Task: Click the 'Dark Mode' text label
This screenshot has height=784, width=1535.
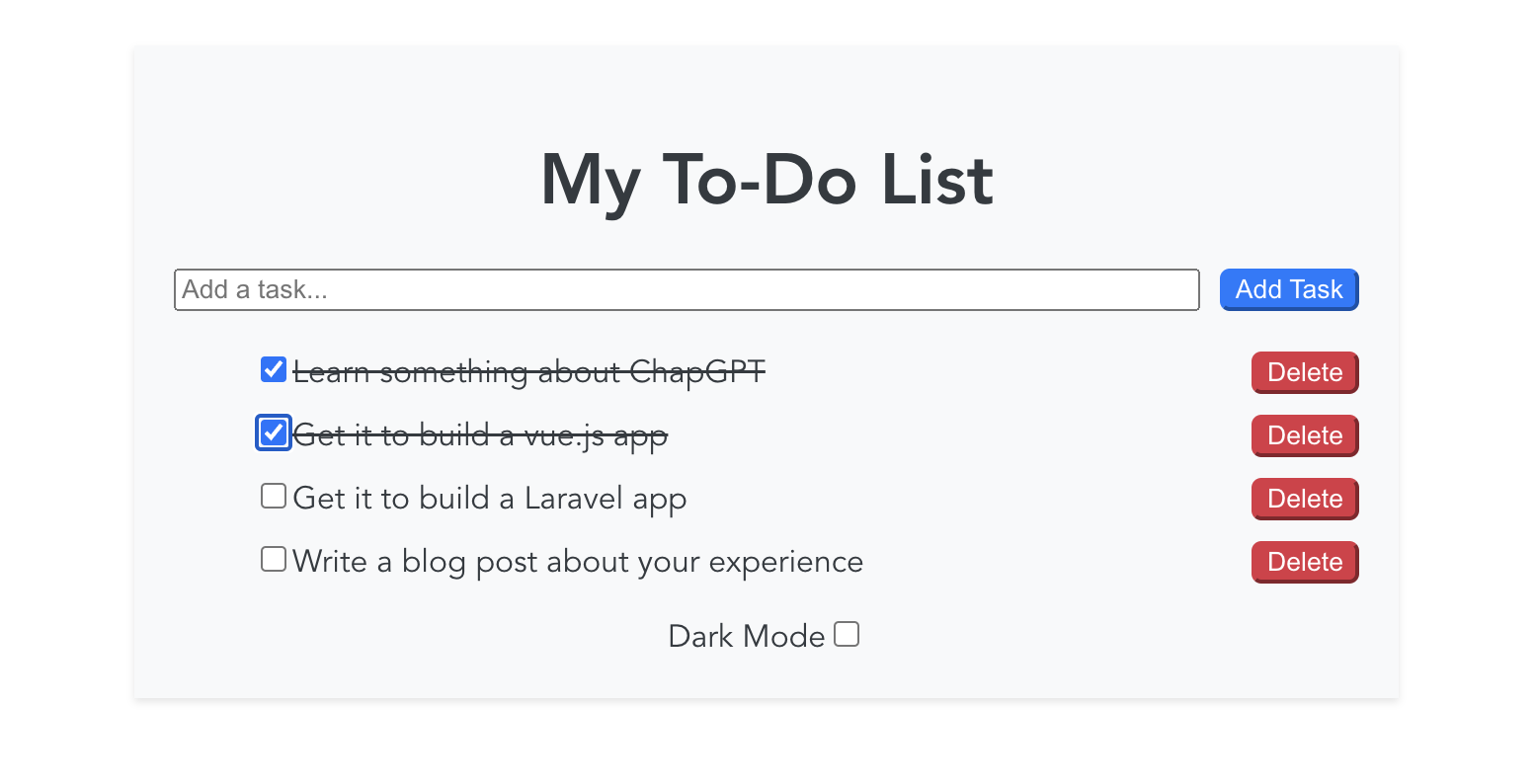Action: coord(746,636)
